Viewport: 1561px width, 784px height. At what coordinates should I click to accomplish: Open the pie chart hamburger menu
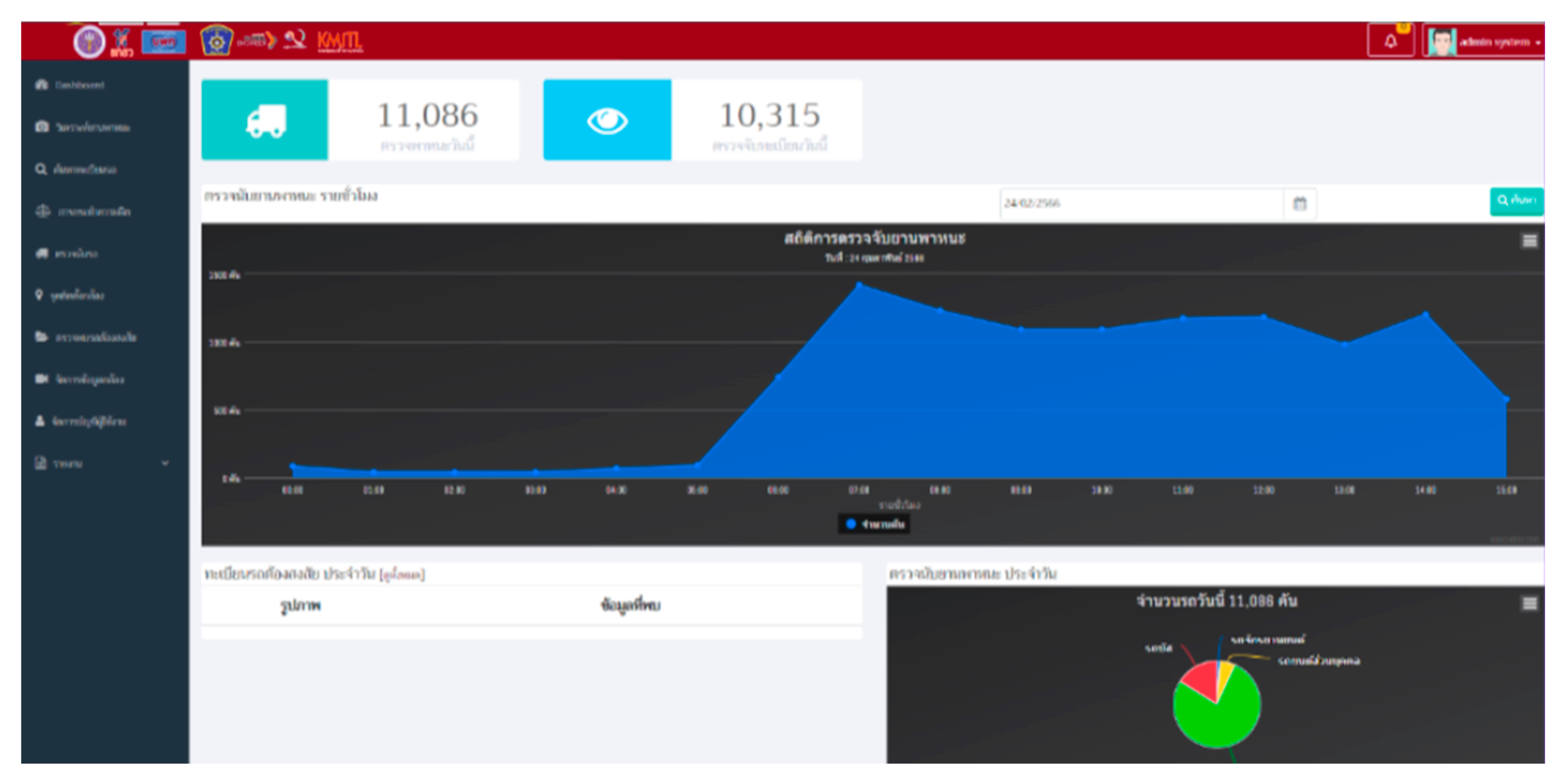(1529, 603)
